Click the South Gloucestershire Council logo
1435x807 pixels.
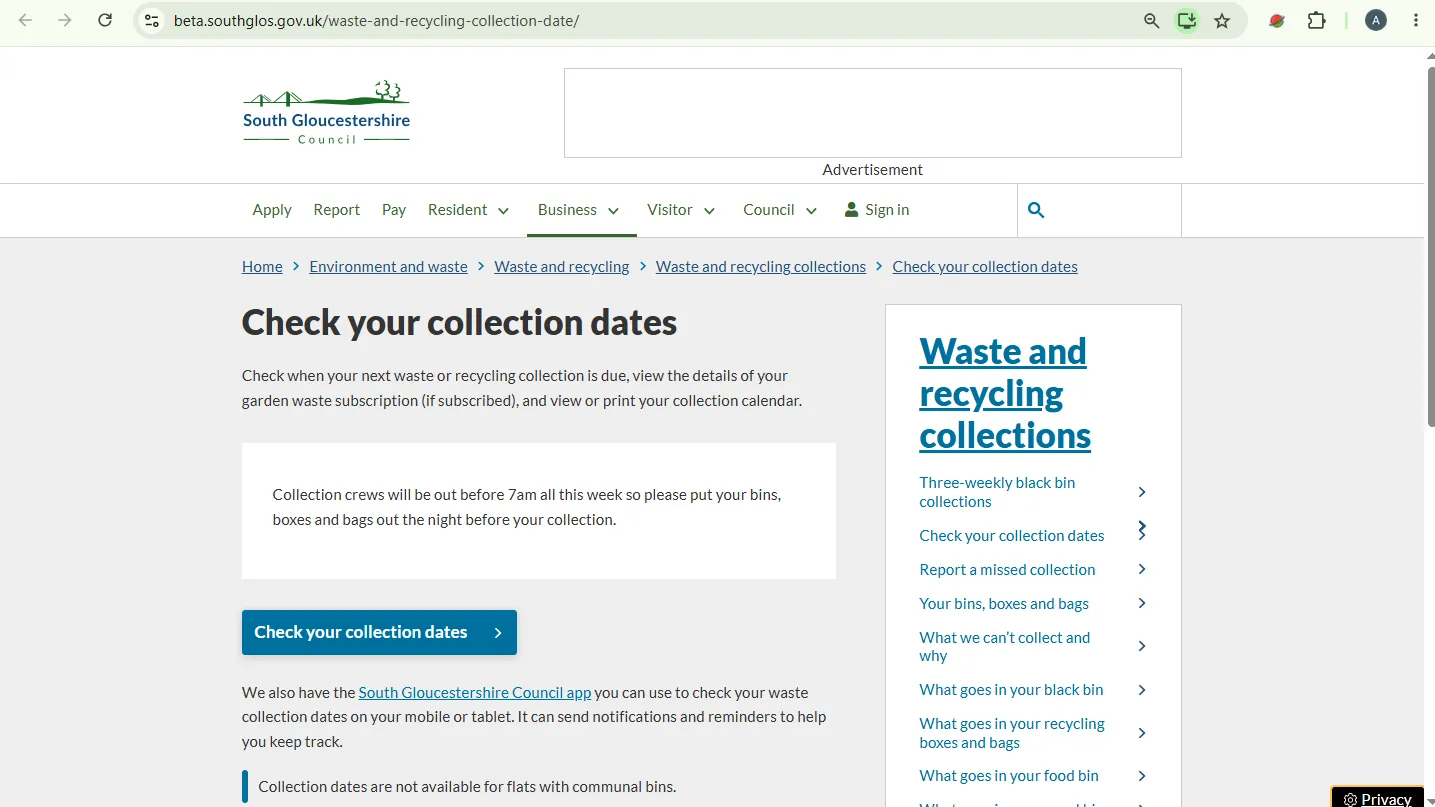coord(326,113)
